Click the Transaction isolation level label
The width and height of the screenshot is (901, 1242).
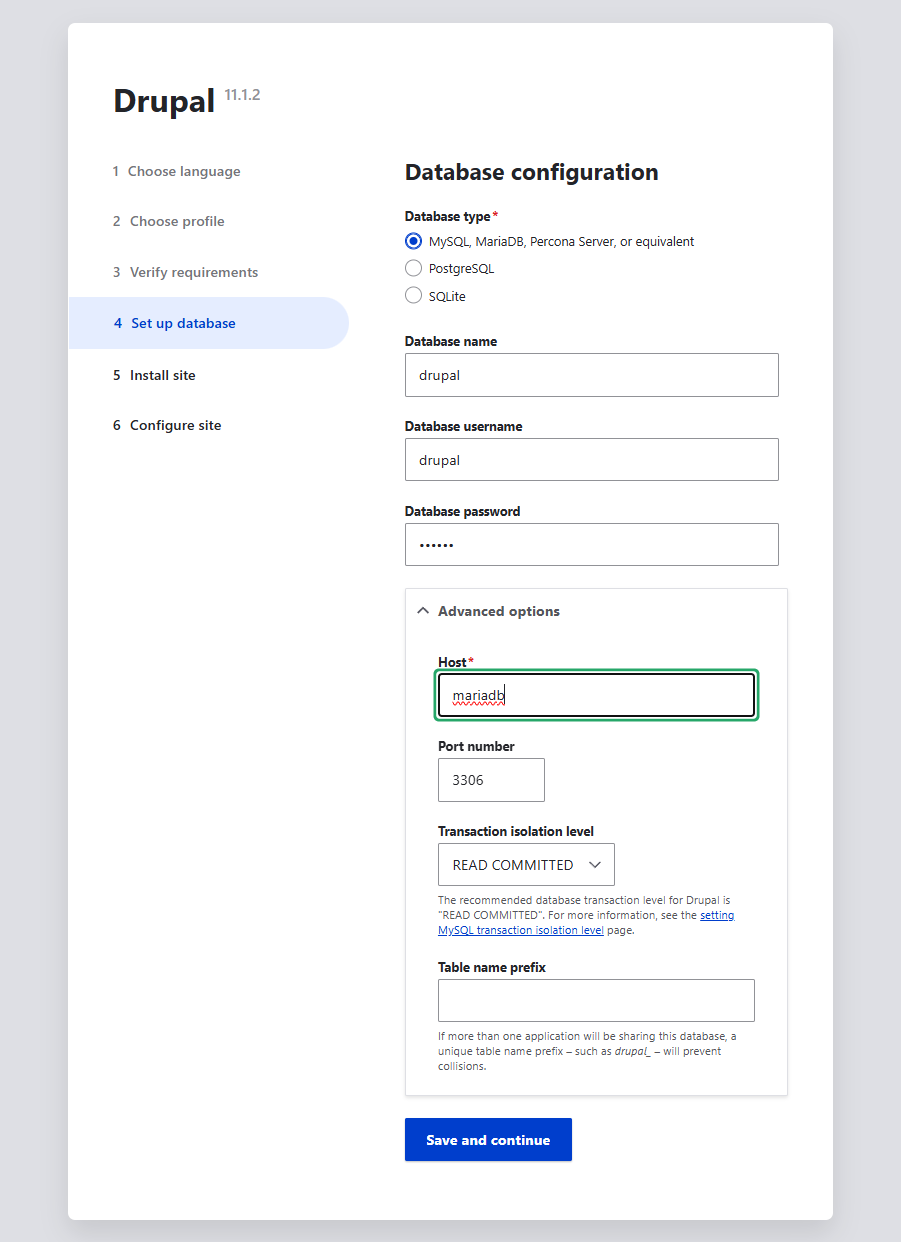tap(516, 831)
